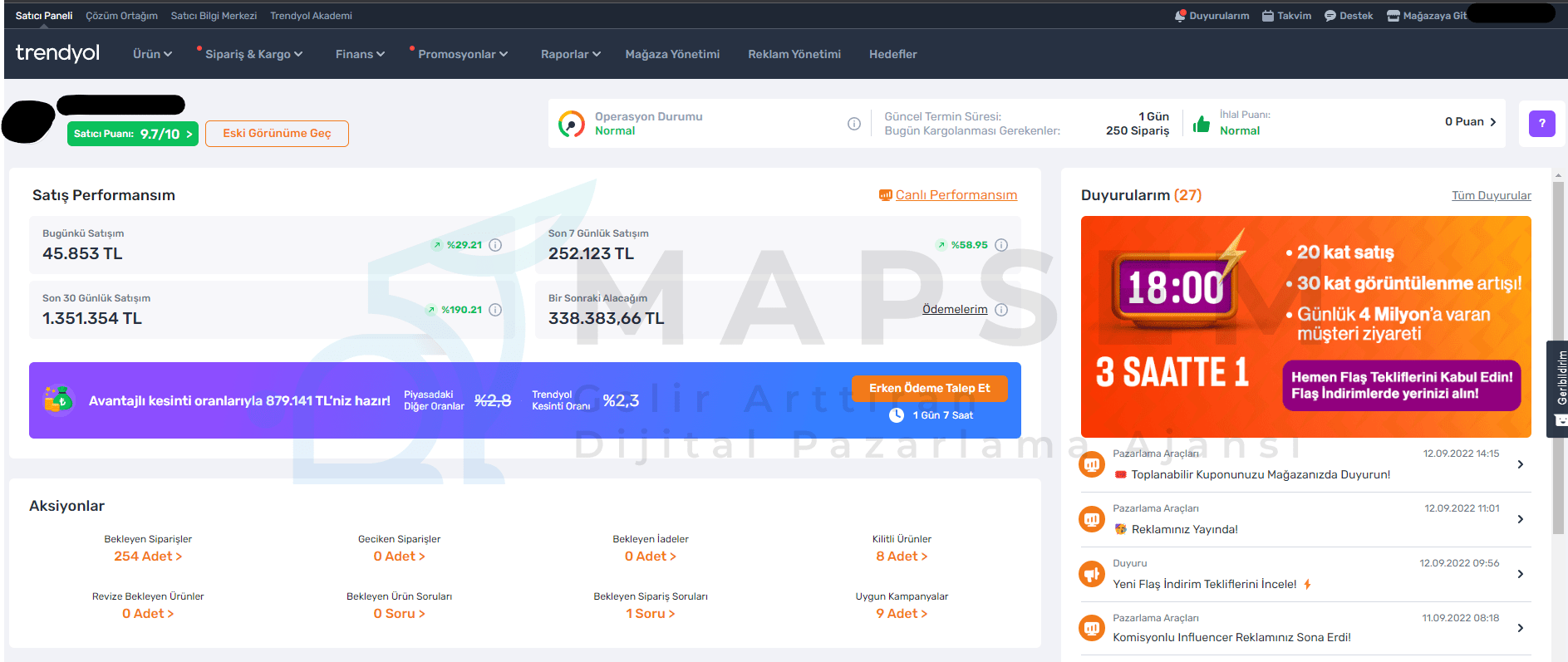
Task: Switch to Trendyol Akademi tab
Action: pos(311,16)
